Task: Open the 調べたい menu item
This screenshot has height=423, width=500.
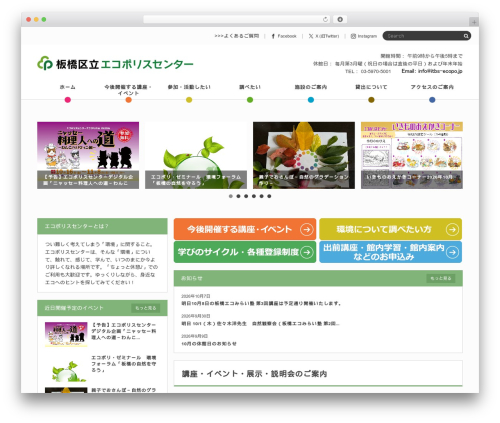Action: tap(250, 87)
